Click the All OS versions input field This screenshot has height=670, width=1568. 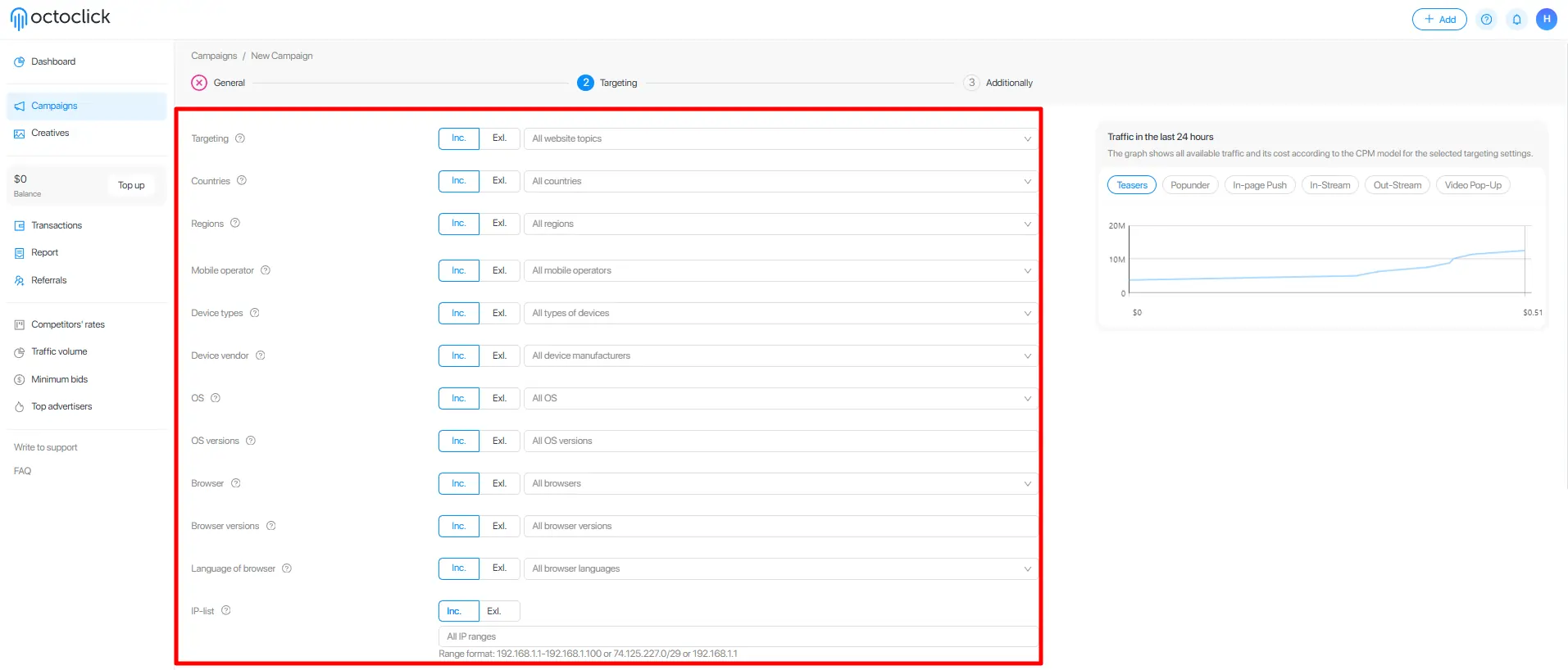pos(780,441)
